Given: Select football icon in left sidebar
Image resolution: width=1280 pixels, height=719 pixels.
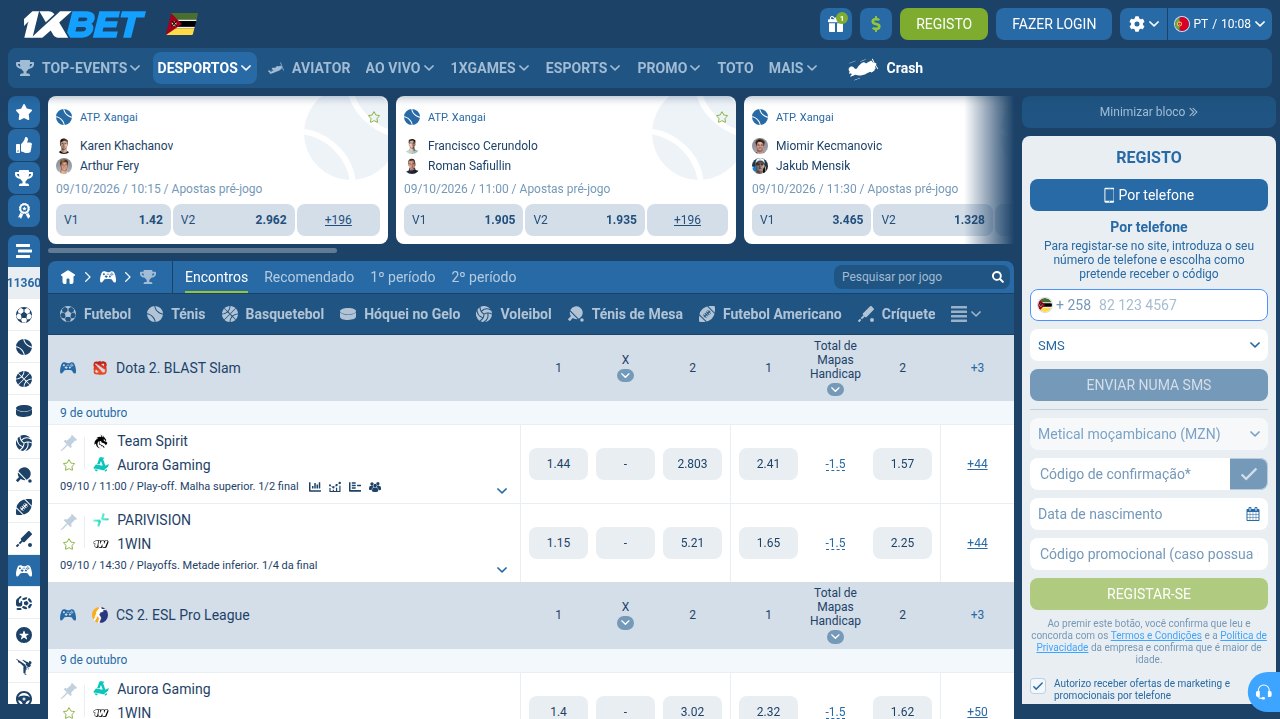Looking at the screenshot, I should click(x=24, y=316).
